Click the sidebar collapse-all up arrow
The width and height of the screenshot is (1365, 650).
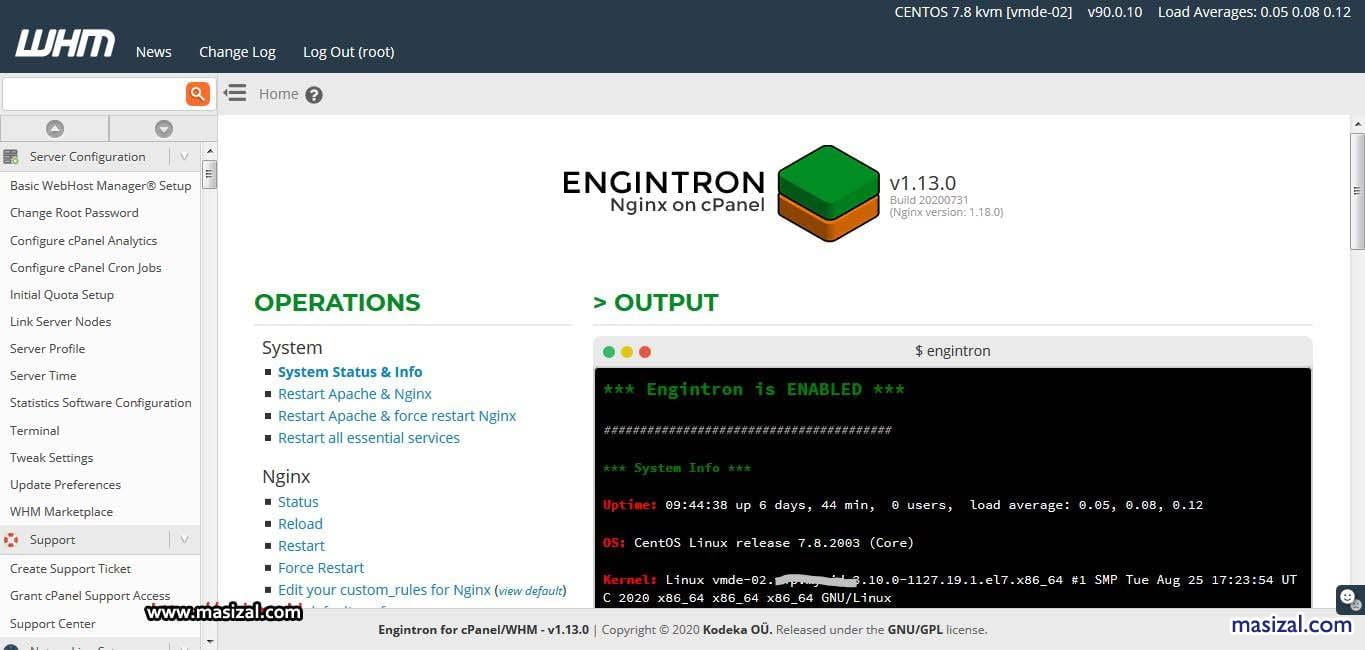tap(55, 128)
